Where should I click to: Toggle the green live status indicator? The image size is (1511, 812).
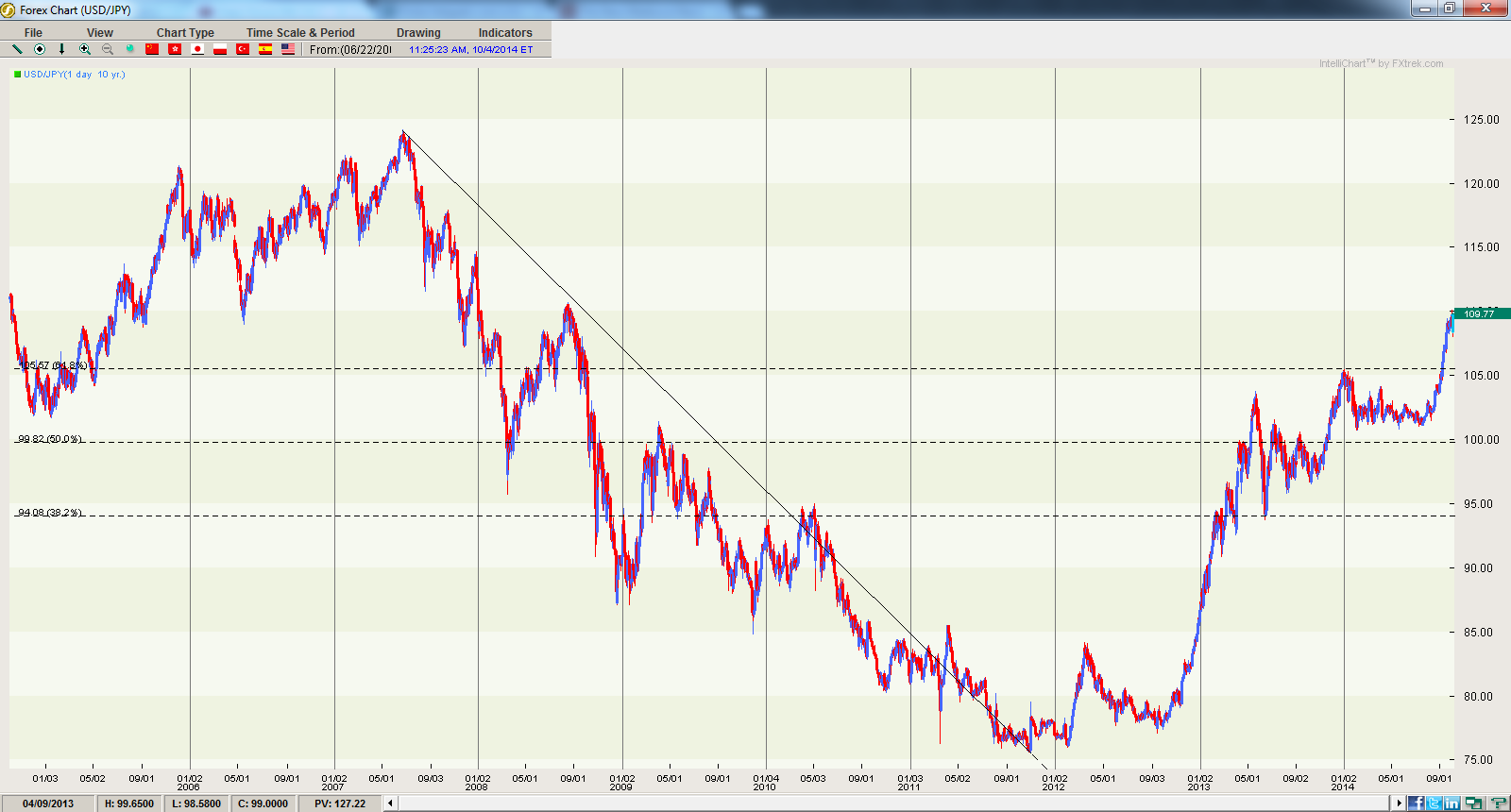tap(130, 49)
